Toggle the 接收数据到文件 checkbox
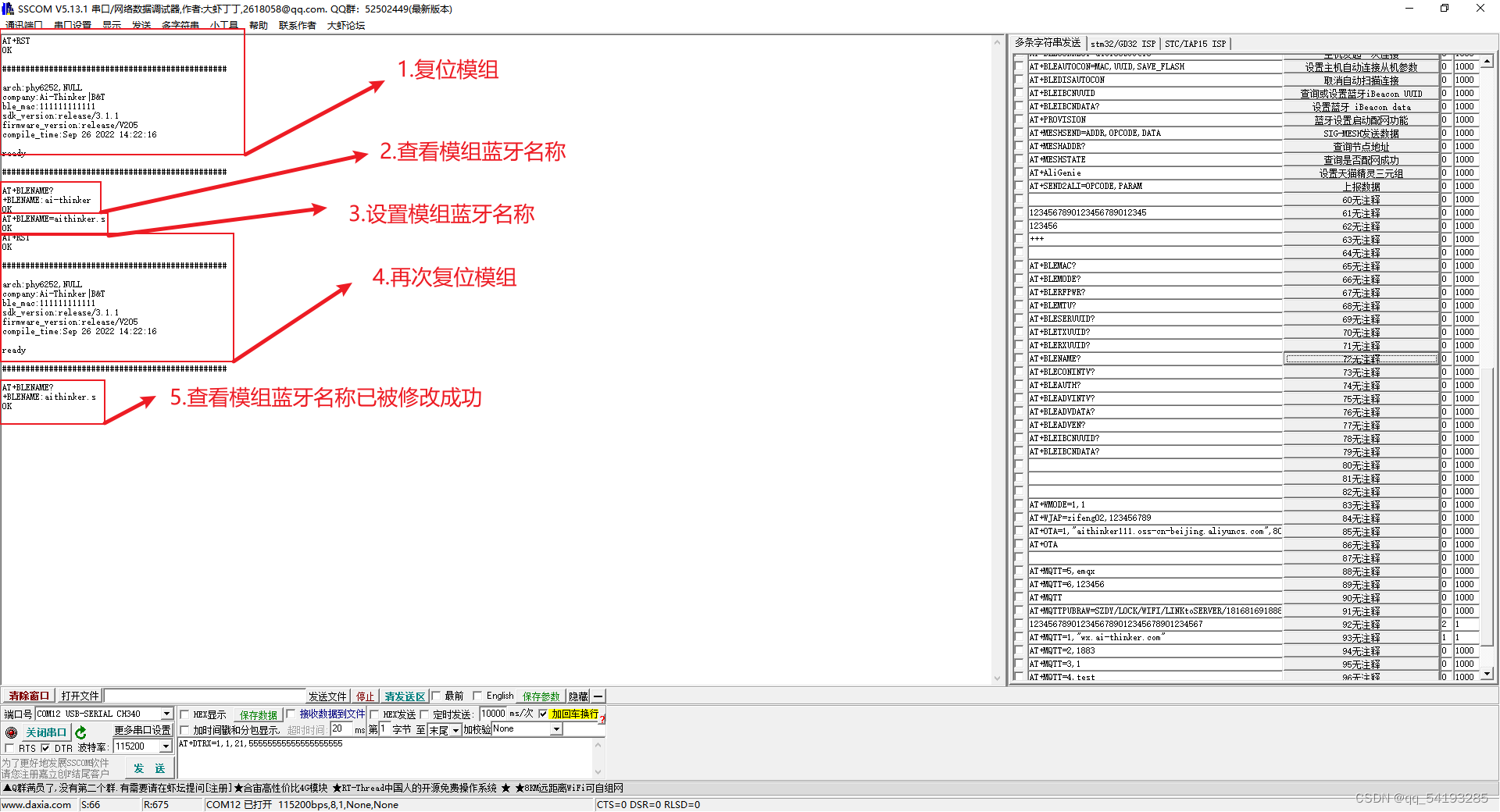Viewport: 1500px width, 812px height. coord(291,714)
